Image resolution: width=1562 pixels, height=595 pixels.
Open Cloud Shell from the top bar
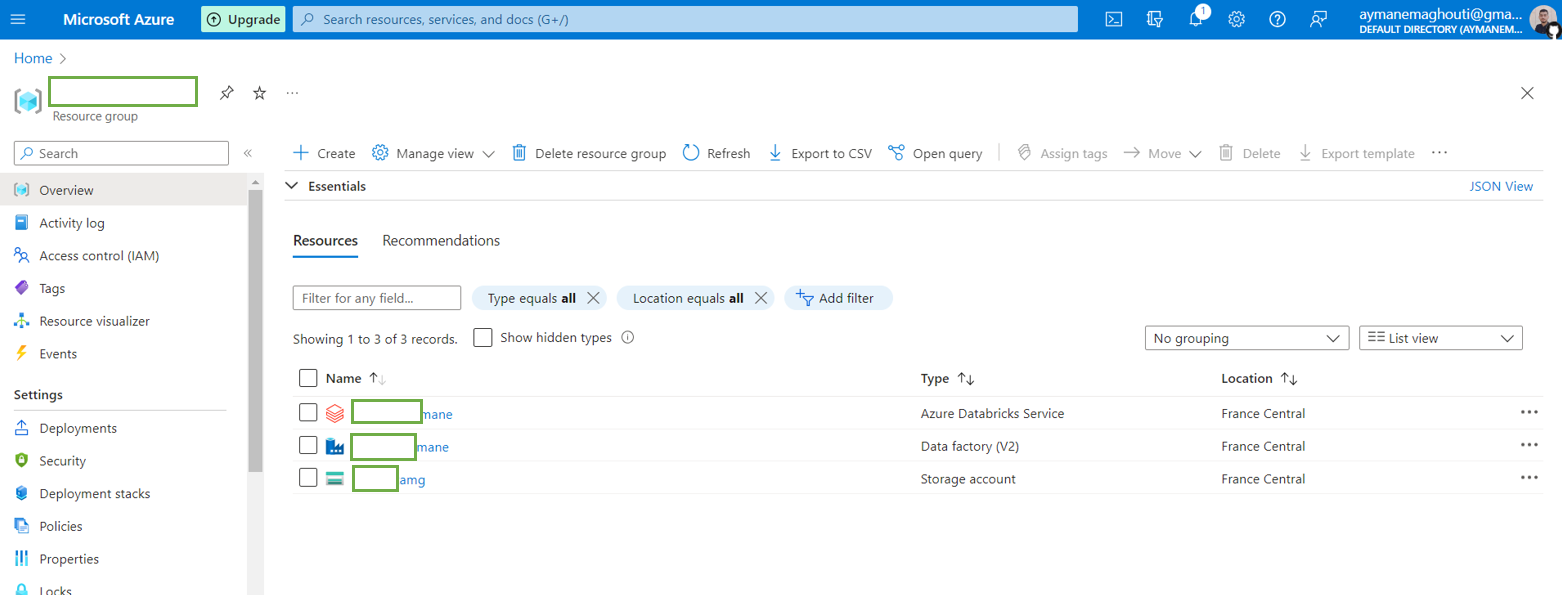pyautogui.click(x=1114, y=19)
